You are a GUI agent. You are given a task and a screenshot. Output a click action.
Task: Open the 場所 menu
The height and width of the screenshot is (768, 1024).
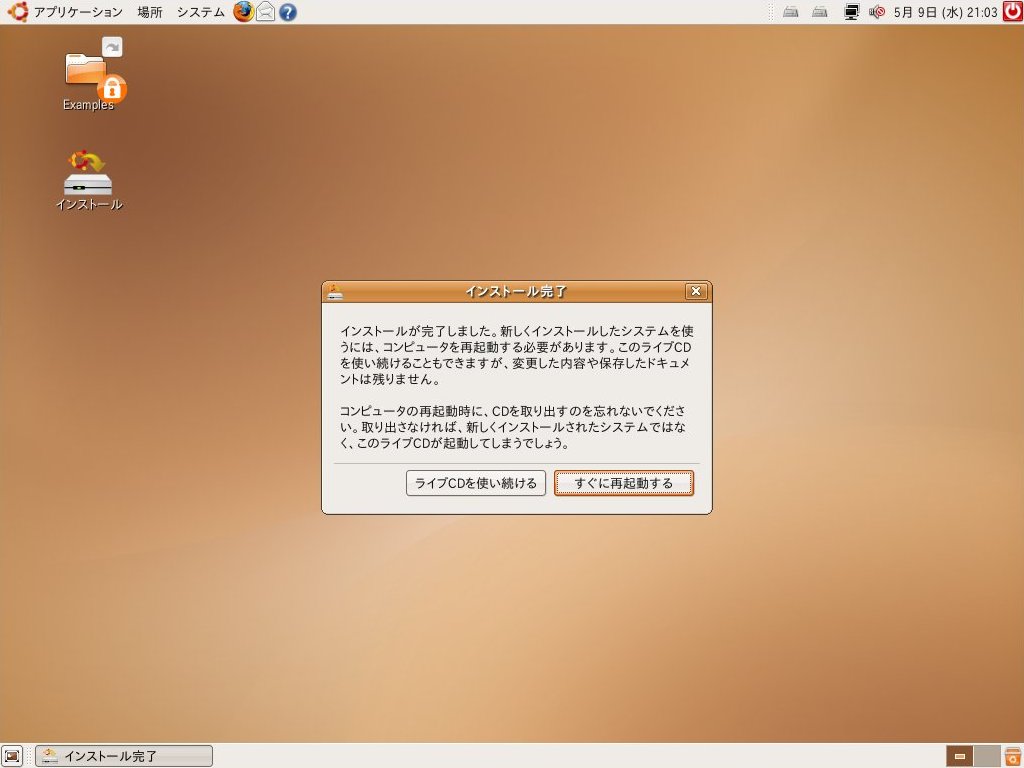[x=150, y=12]
